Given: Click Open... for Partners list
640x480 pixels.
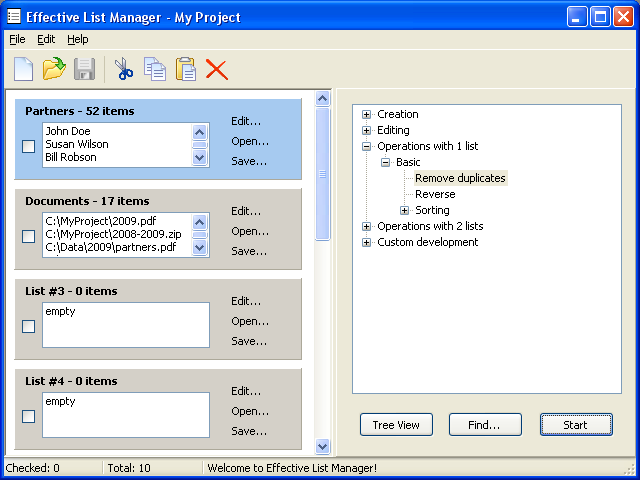Looking at the screenshot, I should [250, 141].
